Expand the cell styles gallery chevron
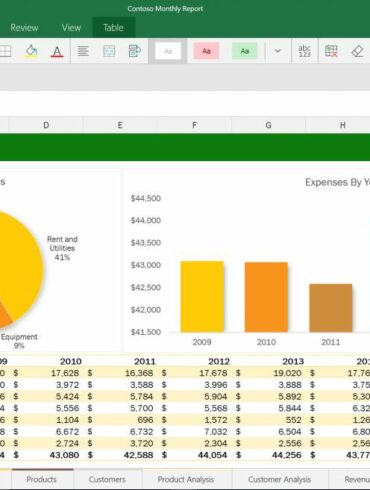This screenshot has width=370, height=490. click(278, 51)
